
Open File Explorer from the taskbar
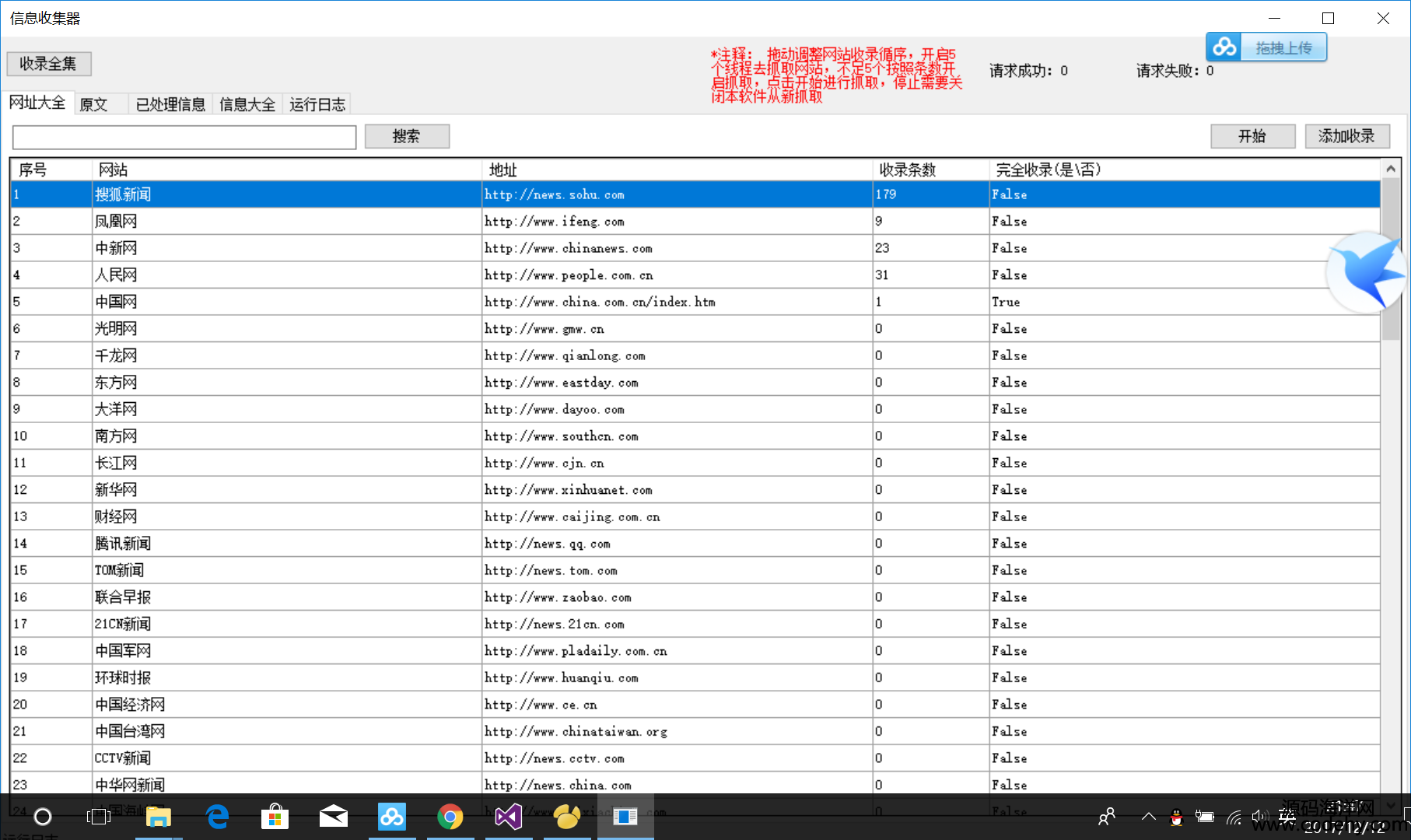[x=159, y=817]
